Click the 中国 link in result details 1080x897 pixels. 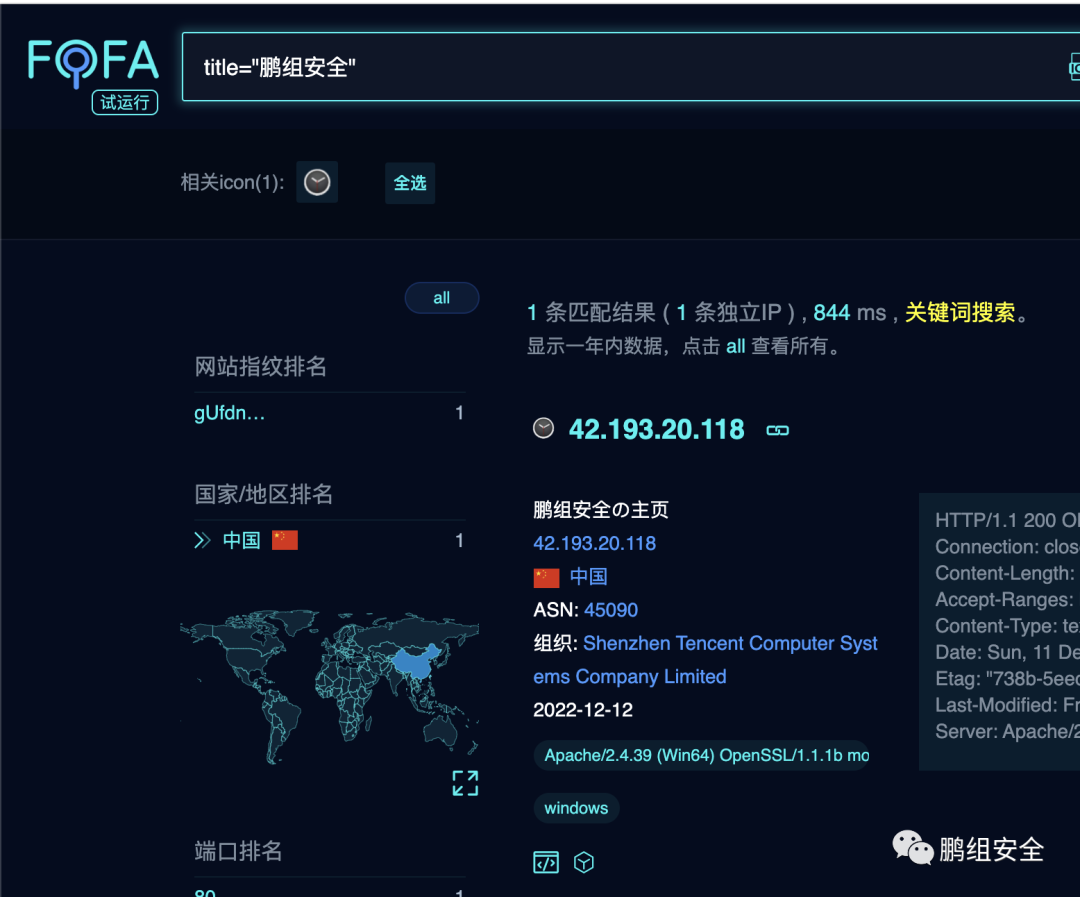[588, 577]
